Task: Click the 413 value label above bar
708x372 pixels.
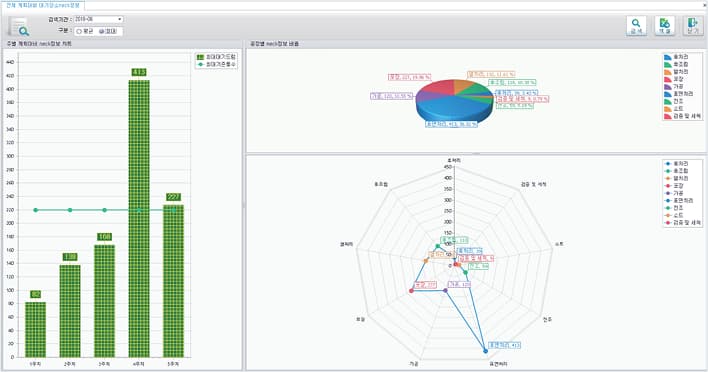Action: click(139, 72)
